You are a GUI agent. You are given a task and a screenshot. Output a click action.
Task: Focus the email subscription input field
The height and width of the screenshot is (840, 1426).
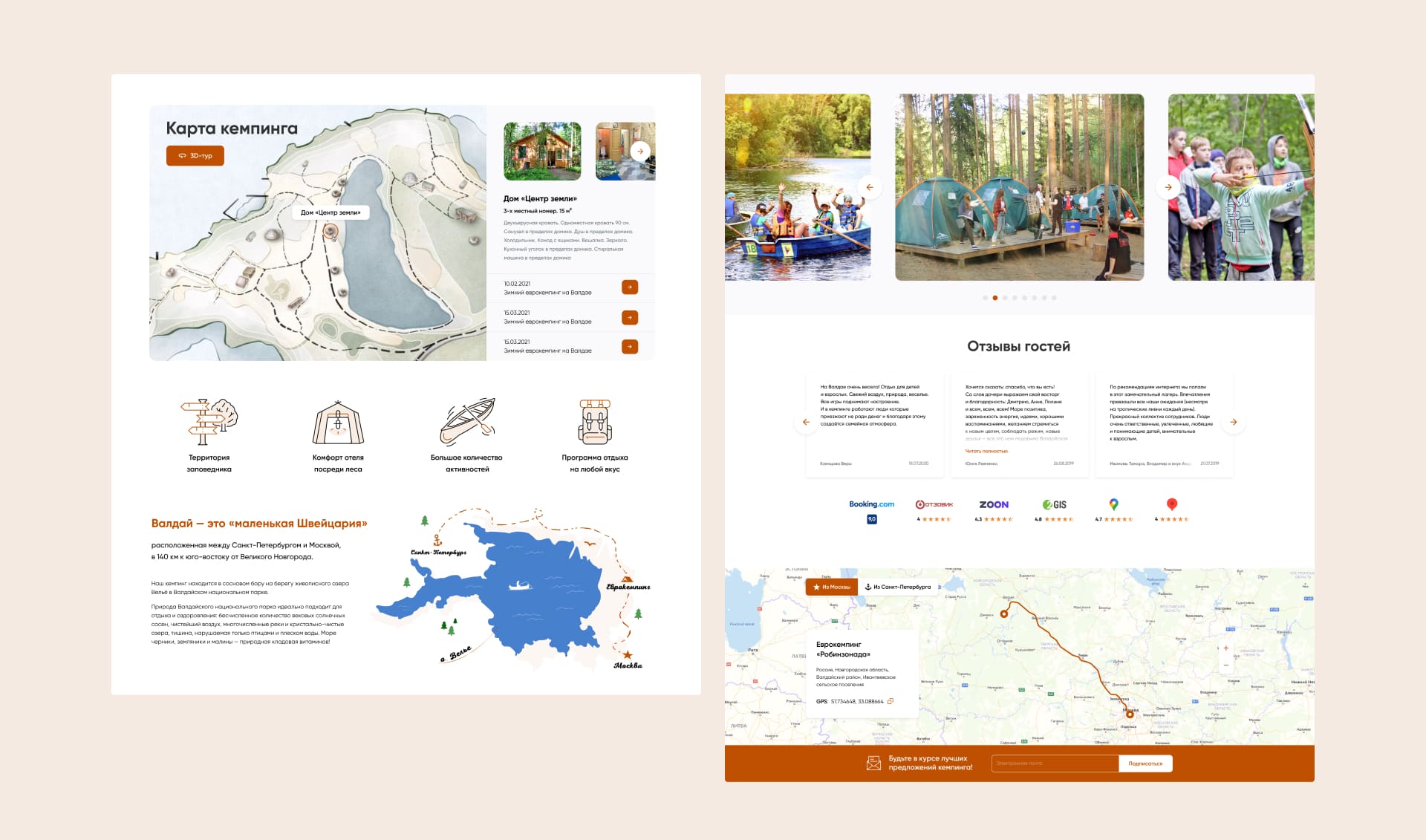point(1055,764)
